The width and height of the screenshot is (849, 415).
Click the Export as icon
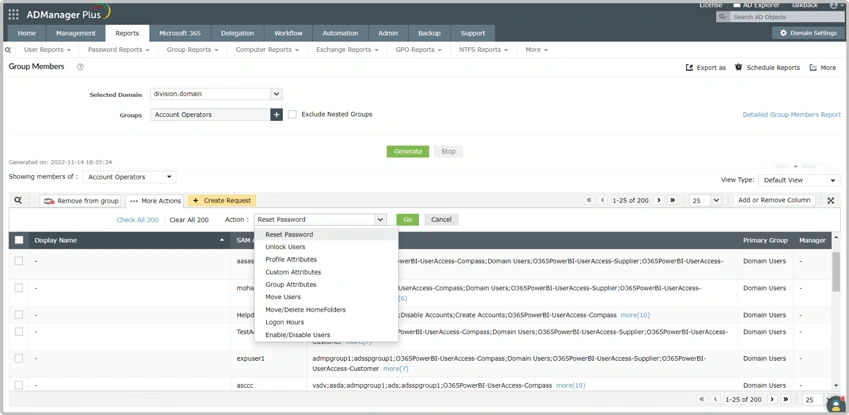click(689, 68)
